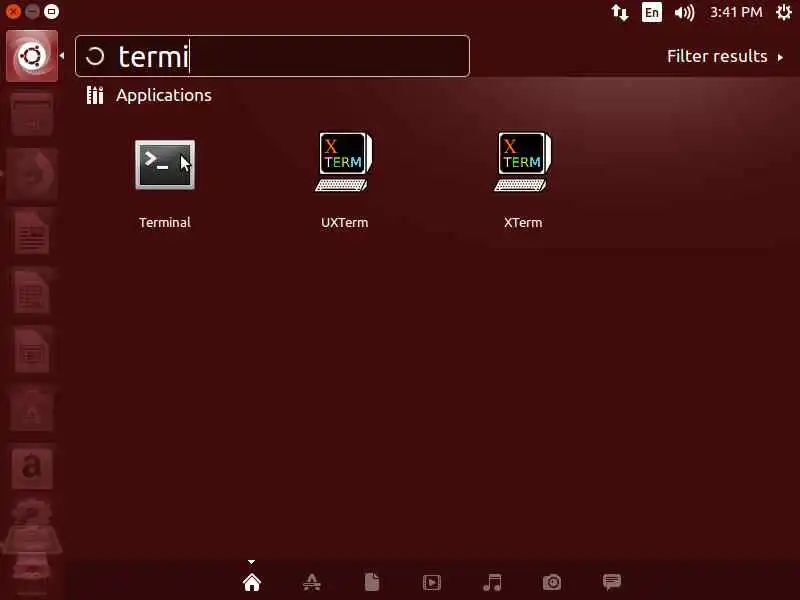Open LibreOffice Calc in the launcher
Screen dimensions: 800x600
tap(32, 292)
